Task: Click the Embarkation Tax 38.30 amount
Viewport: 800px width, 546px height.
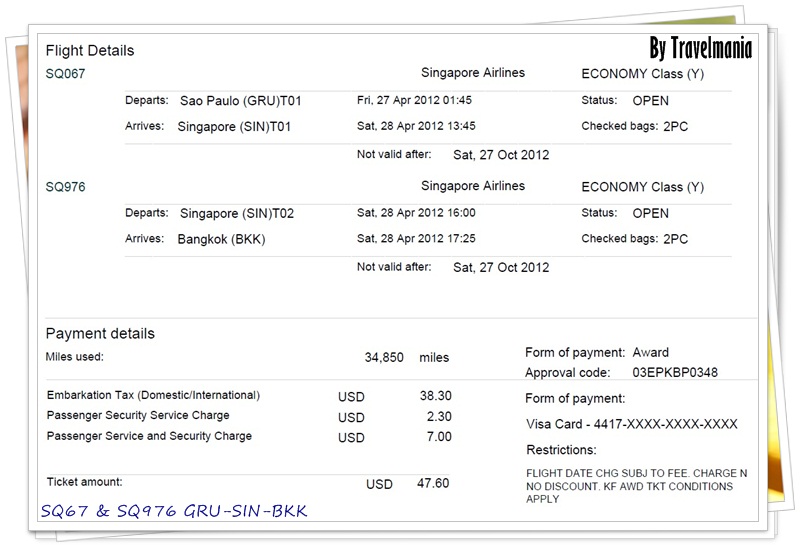Action: (x=435, y=396)
